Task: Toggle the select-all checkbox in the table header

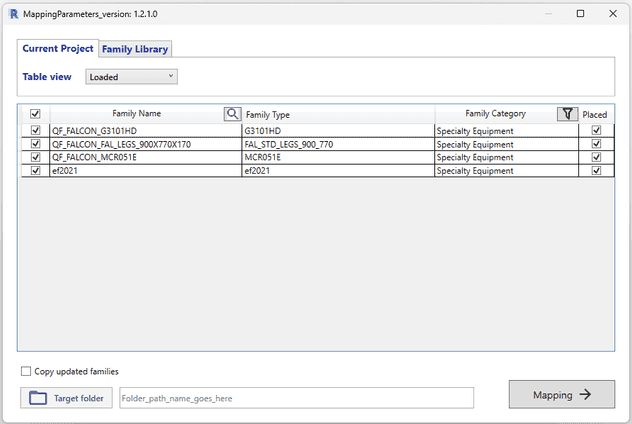Action: [35, 114]
